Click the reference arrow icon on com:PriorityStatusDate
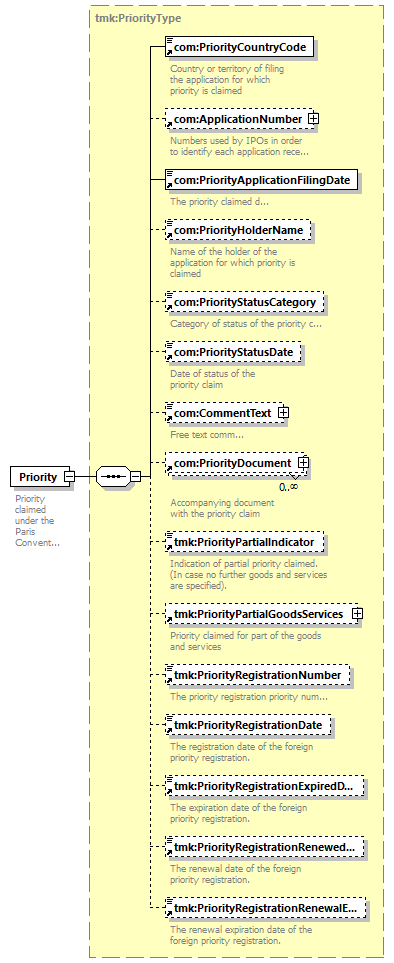 click(x=170, y=359)
